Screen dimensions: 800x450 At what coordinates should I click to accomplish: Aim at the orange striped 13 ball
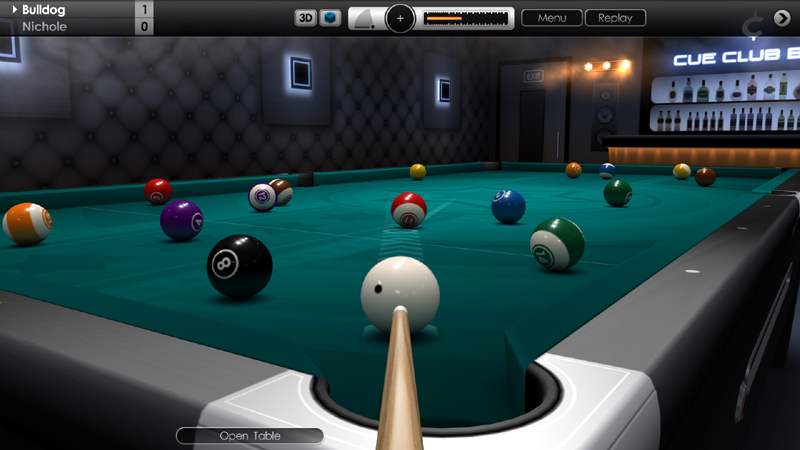tap(27, 224)
